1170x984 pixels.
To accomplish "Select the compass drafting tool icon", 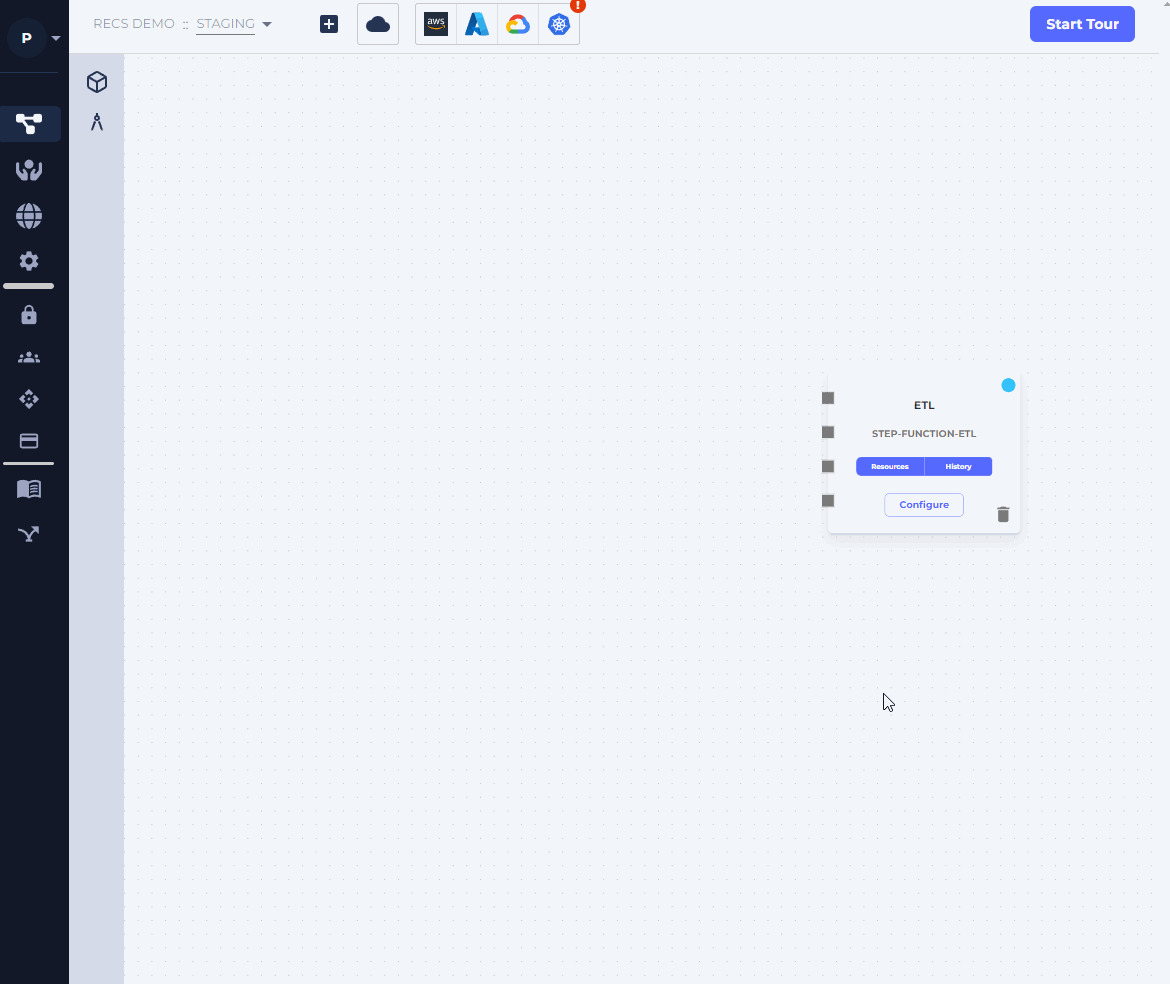I will pyautogui.click(x=97, y=123).
